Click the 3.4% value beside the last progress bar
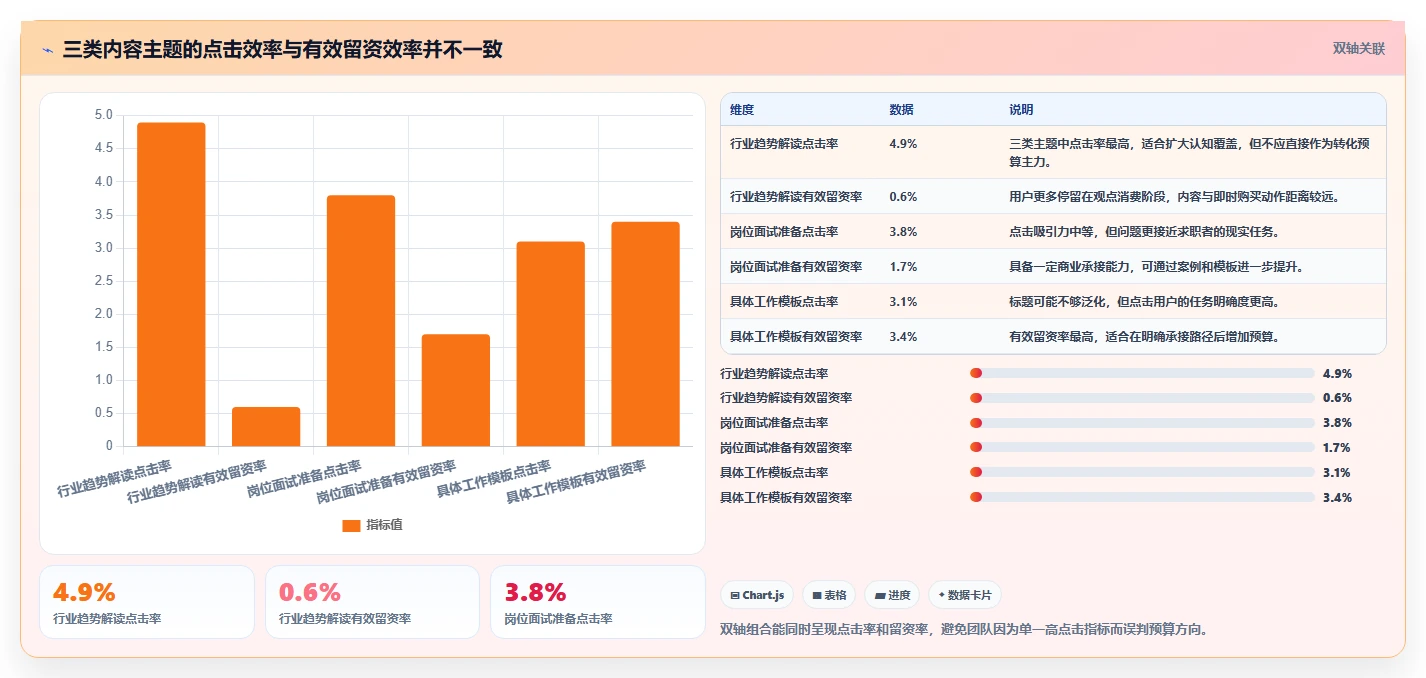This screenshot has height=678, width=1426. [1337, 498]
